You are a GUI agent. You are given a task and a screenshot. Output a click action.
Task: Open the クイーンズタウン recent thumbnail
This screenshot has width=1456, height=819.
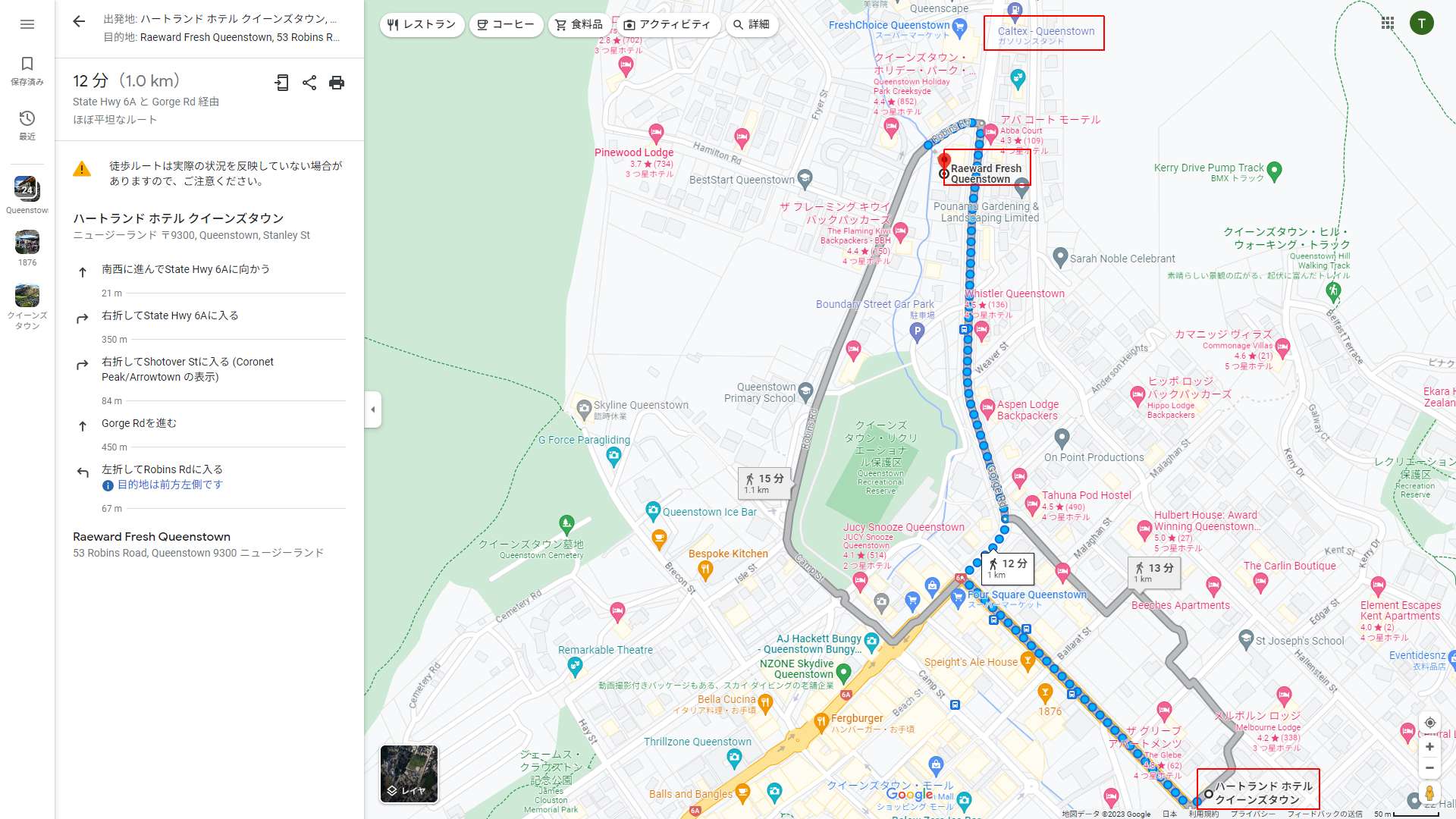coord(27,306)
